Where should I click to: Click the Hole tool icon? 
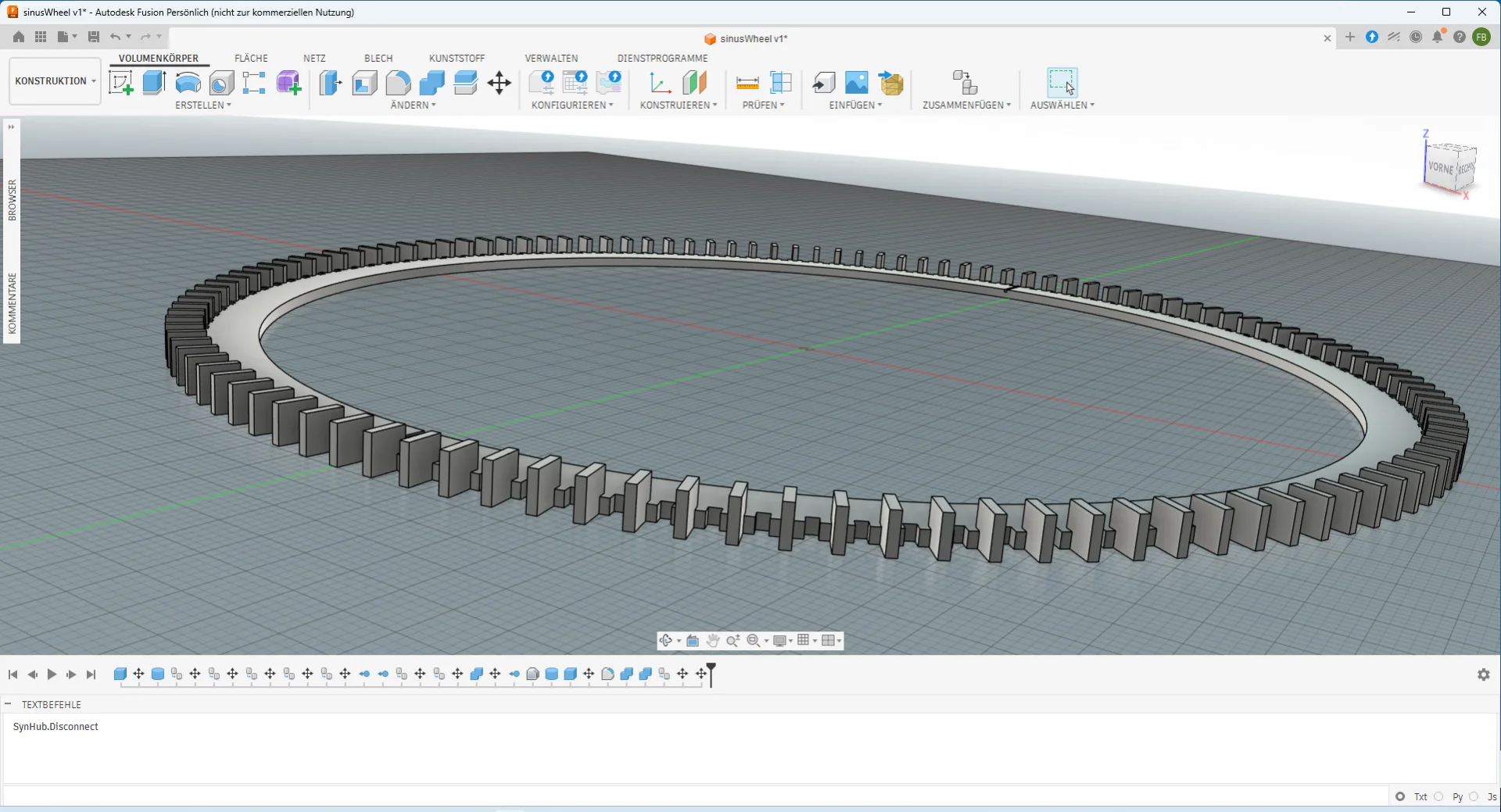(221, 82)
